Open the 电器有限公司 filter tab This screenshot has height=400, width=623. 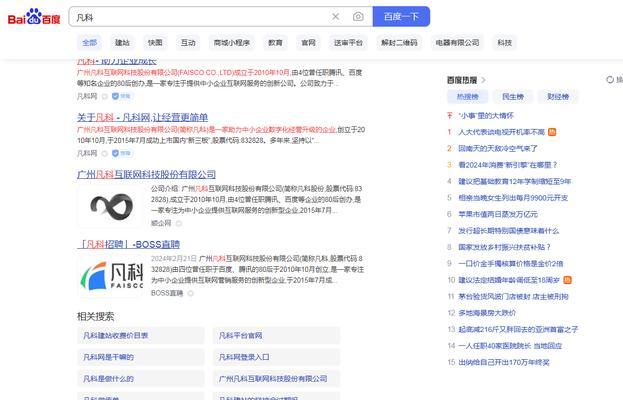pos(457,43)
